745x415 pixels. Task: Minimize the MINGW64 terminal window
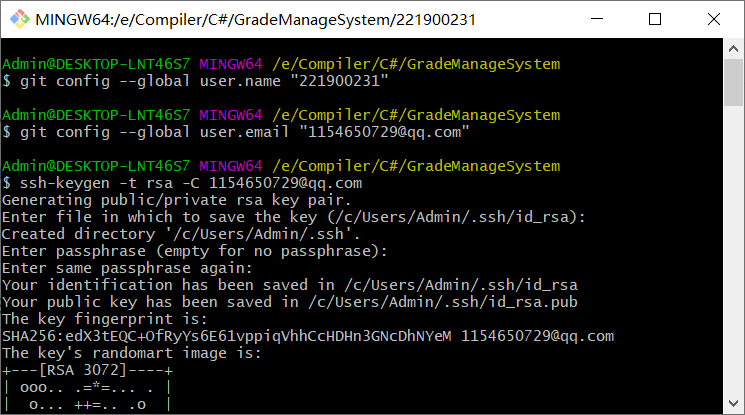tap(597, 19)
